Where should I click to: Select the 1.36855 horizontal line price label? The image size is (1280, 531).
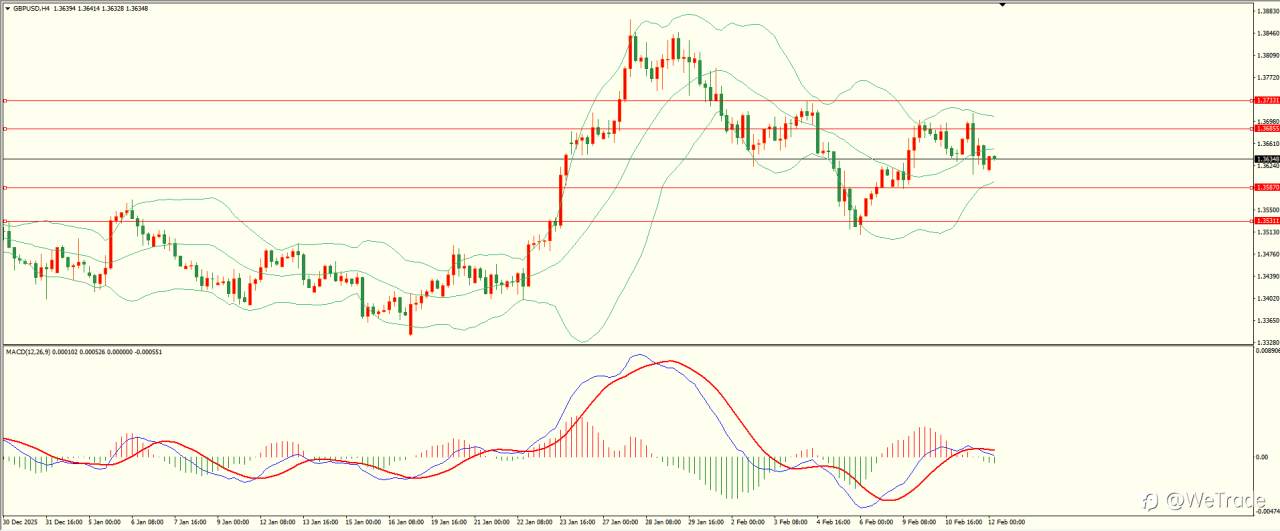[1267, 128]
